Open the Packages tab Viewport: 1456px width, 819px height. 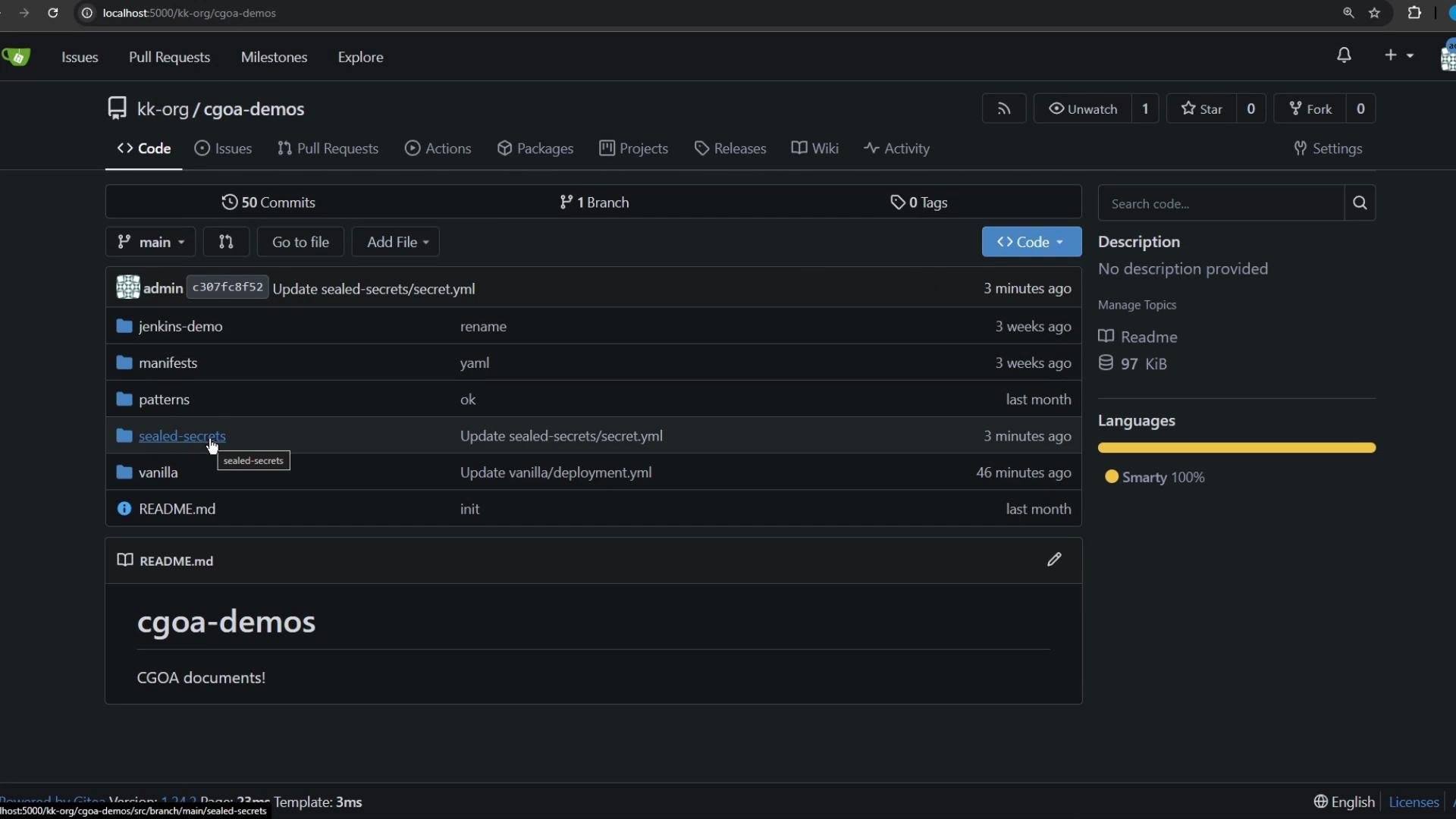click(535, 149)
